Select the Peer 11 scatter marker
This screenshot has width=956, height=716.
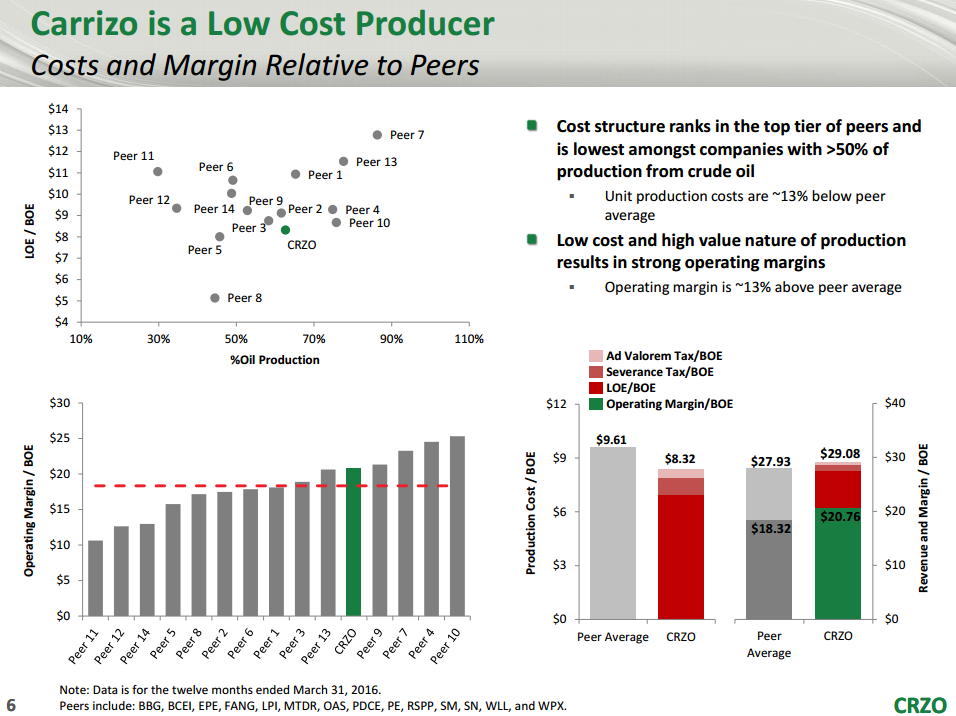pos(158,172)
